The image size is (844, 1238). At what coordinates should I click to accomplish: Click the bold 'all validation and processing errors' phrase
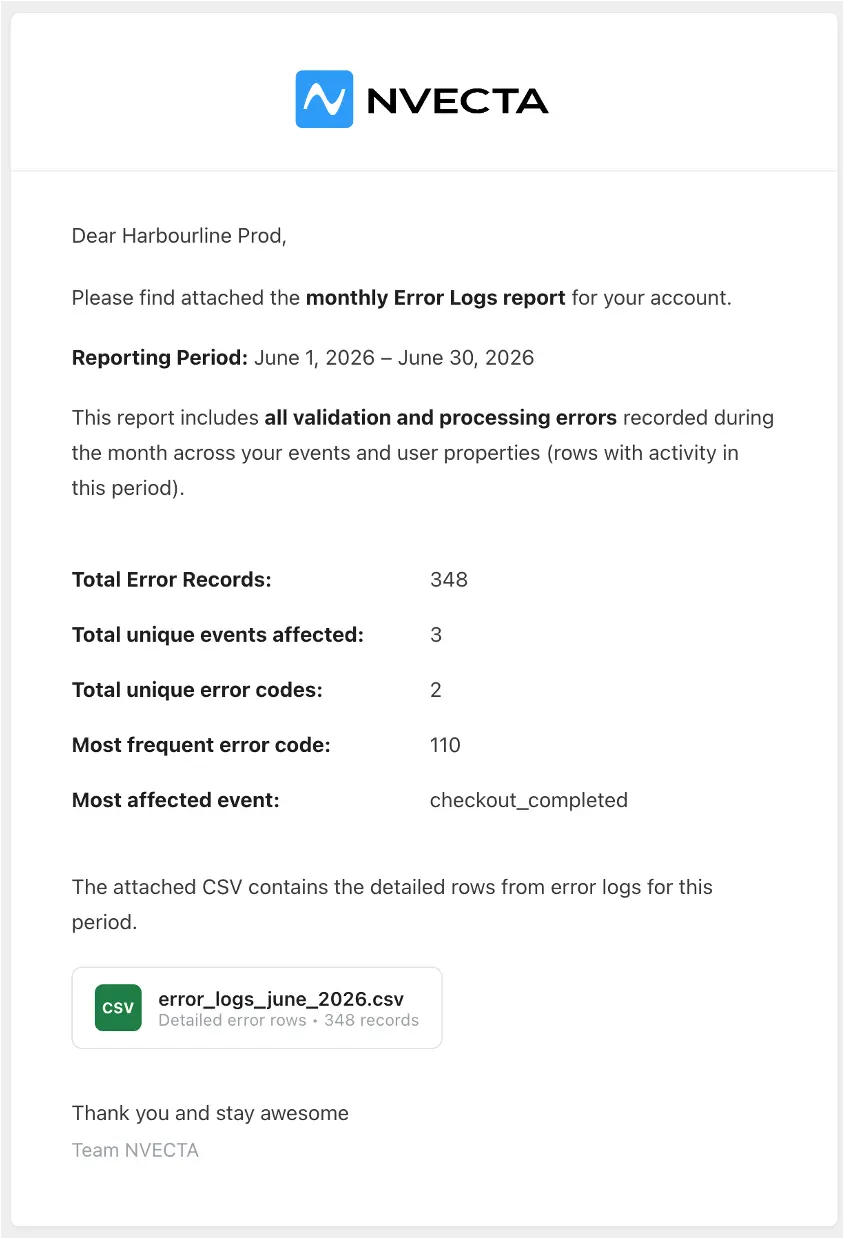pyautogui.click(x=440, y=417)
